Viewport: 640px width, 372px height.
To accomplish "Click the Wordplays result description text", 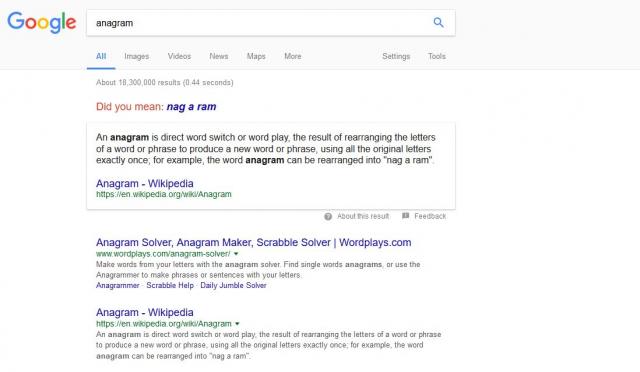I will pos(258,270).
